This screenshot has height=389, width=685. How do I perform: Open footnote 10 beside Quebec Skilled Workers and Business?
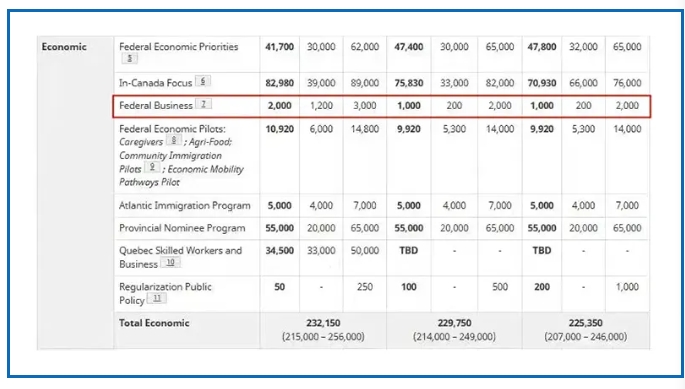170,262
